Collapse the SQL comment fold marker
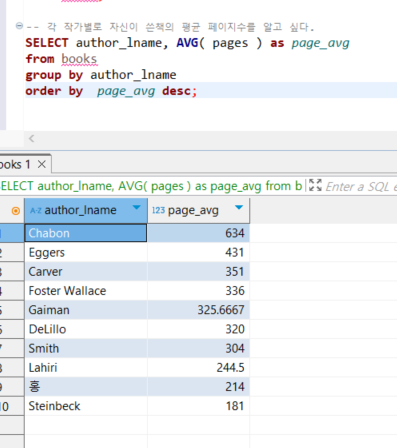 [x=19, y=26]
